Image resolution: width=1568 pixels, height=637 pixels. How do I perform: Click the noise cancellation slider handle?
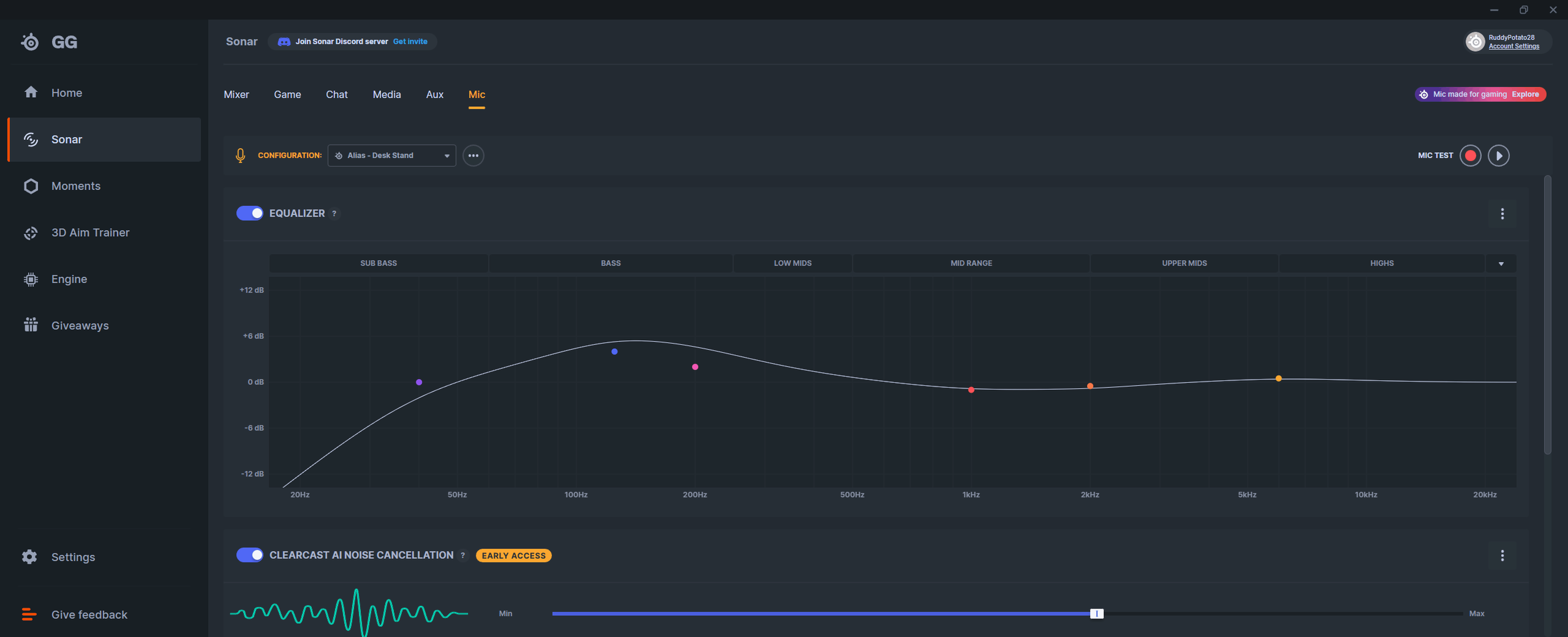click(1096, 614)
